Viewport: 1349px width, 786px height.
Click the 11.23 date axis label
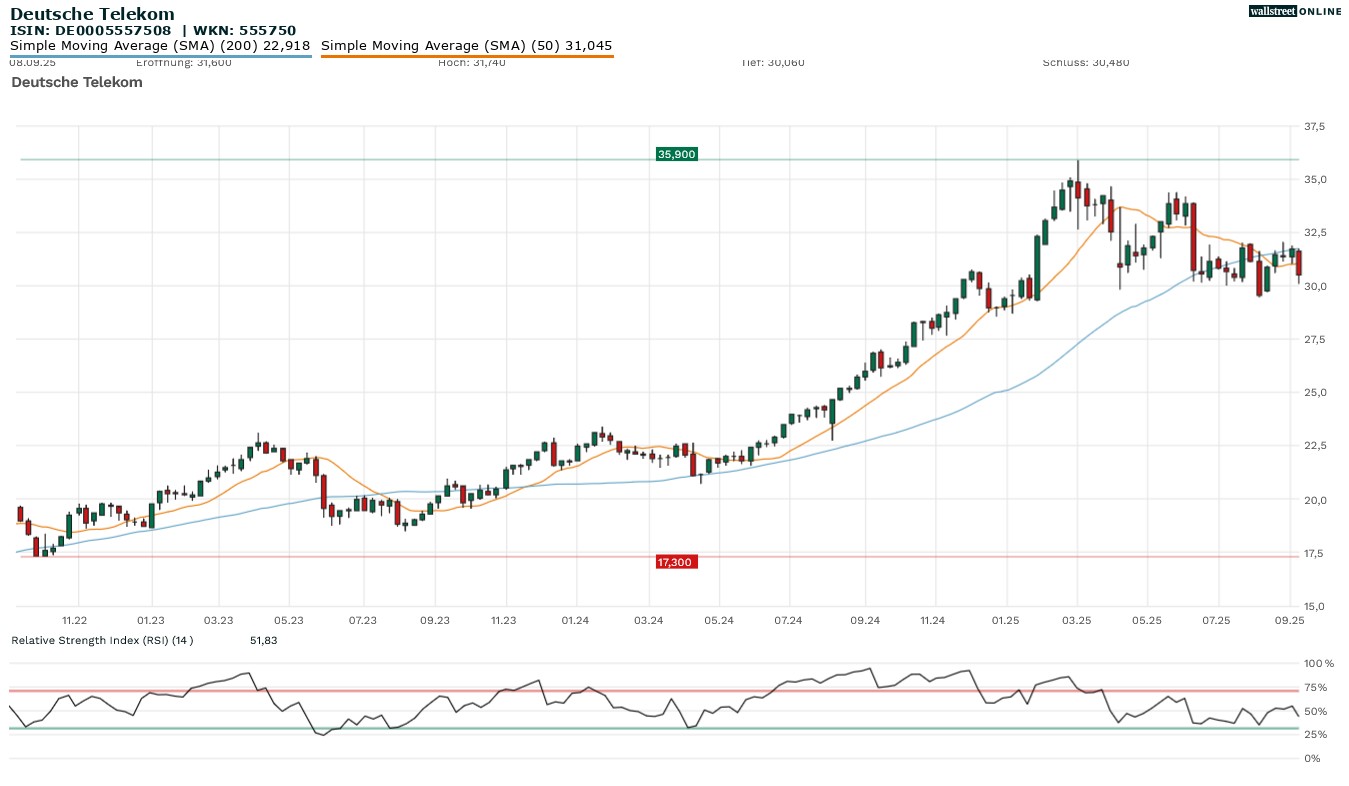(503, 621)
